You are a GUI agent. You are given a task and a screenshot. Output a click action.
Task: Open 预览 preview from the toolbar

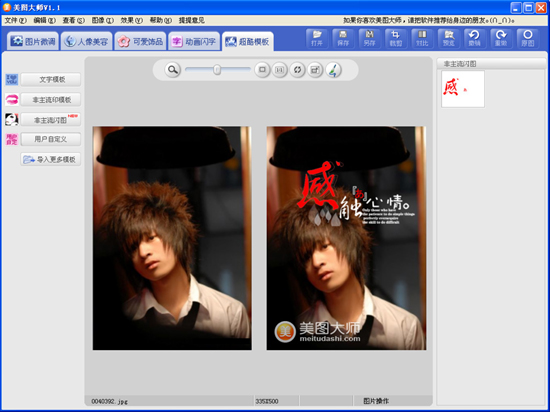point(448,38)
